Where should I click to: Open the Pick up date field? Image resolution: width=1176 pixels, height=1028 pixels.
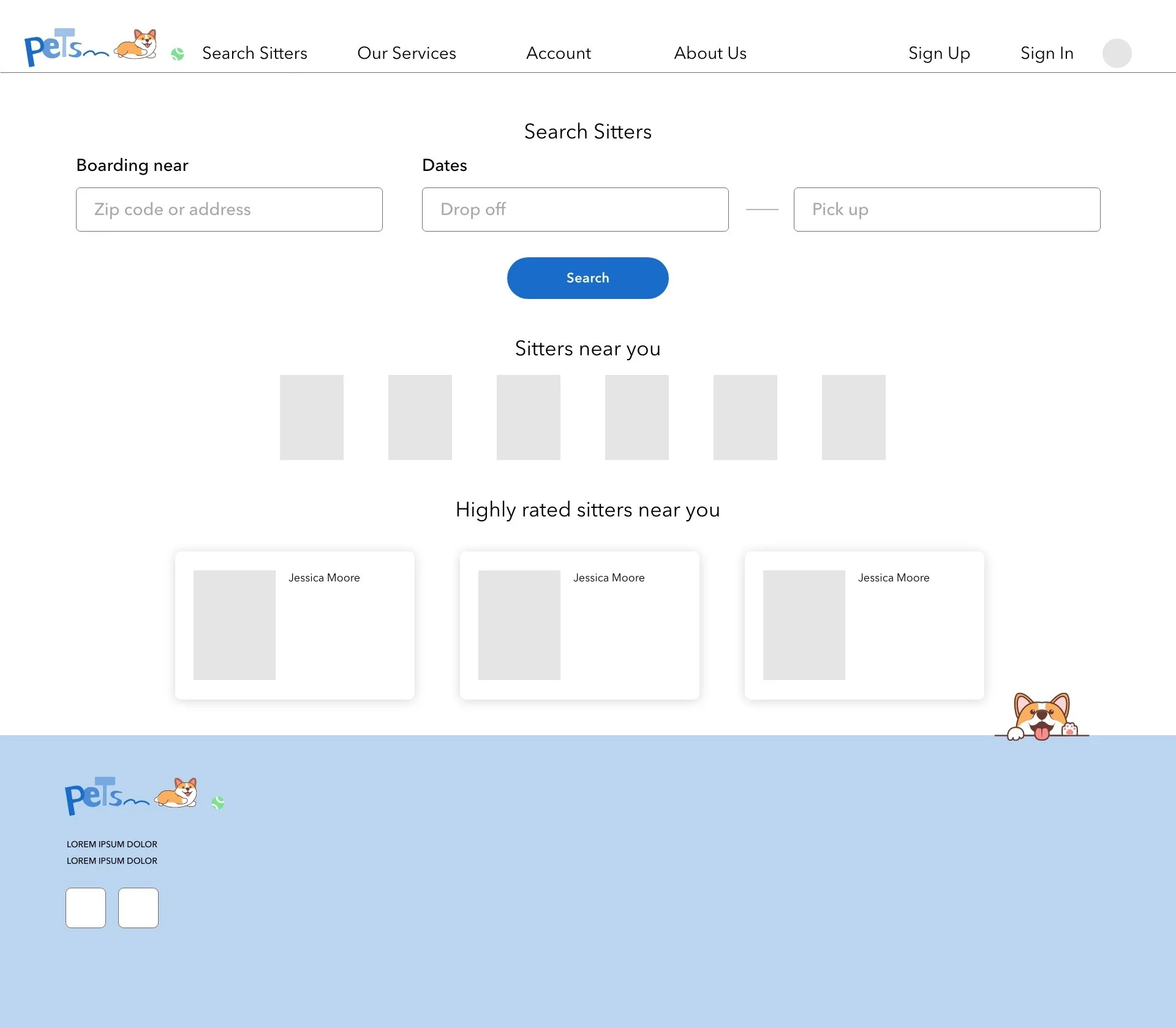click(x=947, y=210)
